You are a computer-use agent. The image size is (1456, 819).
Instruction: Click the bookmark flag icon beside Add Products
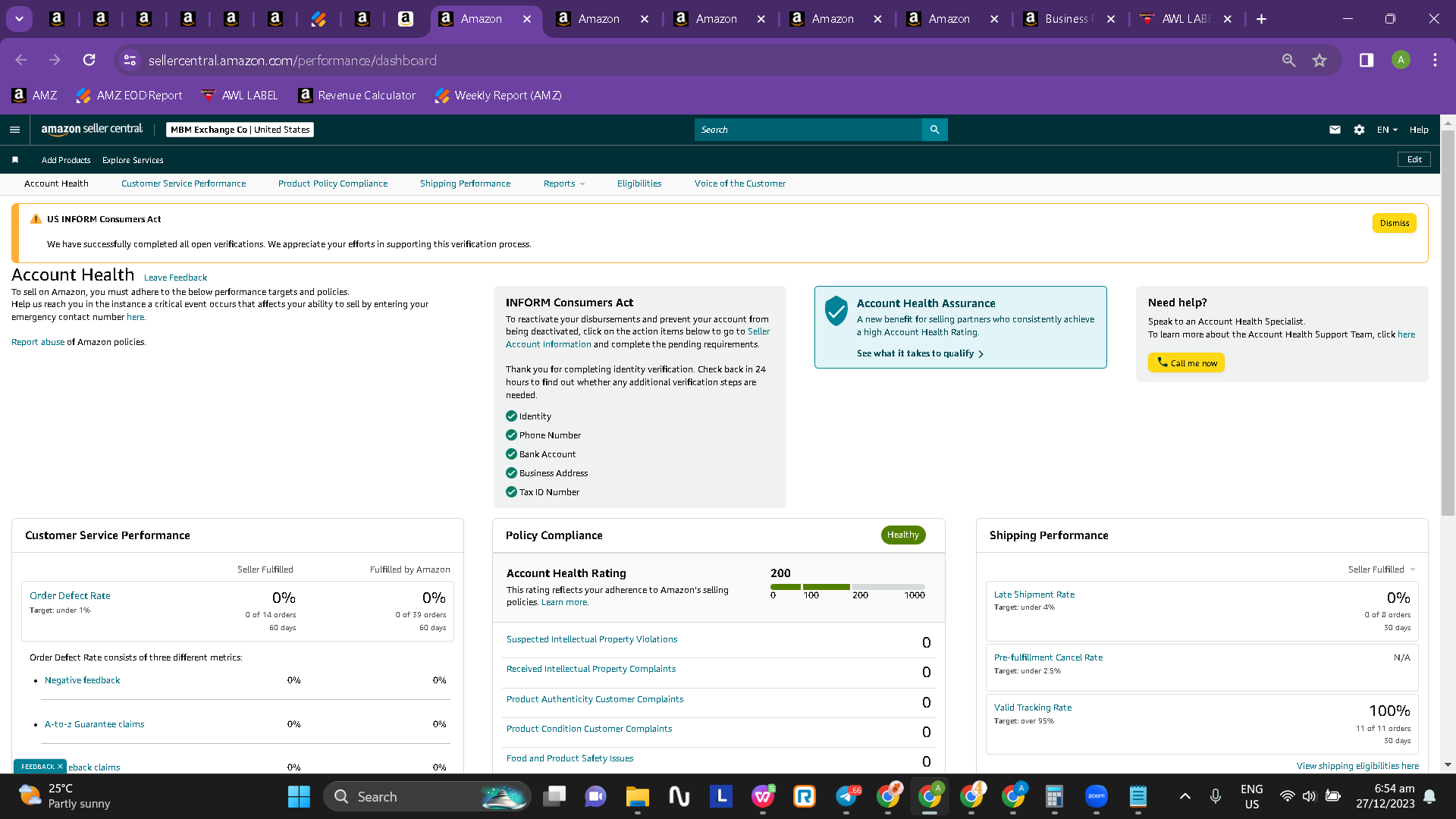pos(15,160)
